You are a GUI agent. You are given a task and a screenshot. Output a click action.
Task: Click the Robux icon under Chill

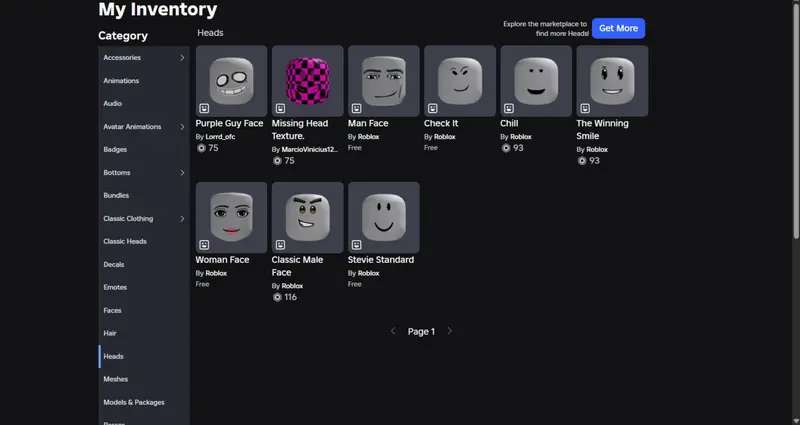tap(506, 148)
